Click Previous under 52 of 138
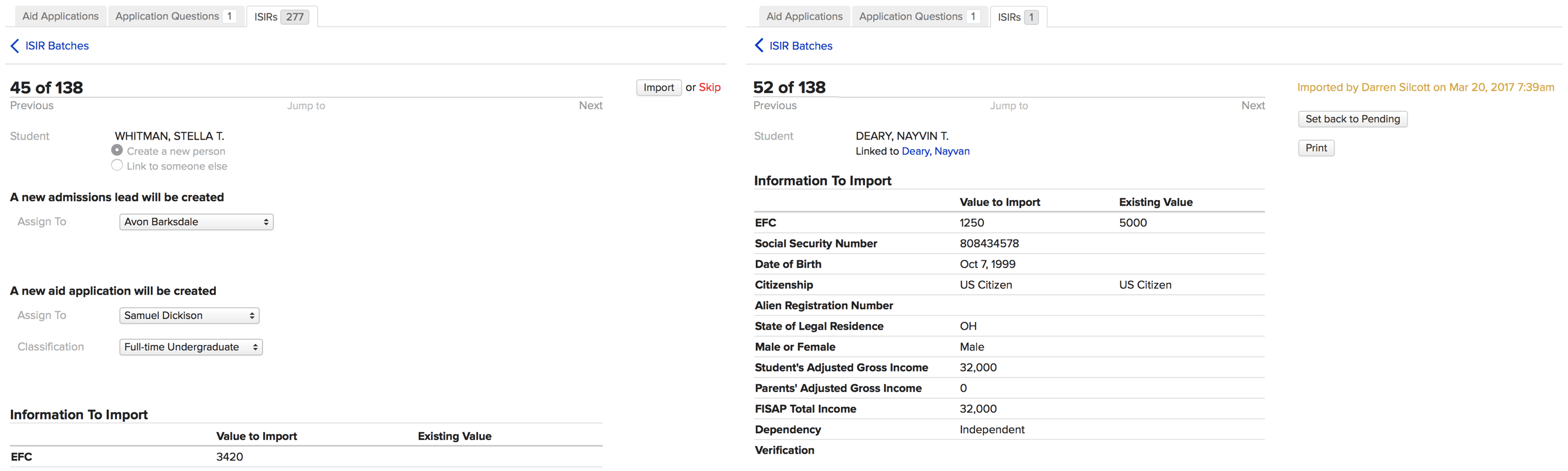Viewport: 1568px width, 471px height. (x=774, y=106)
